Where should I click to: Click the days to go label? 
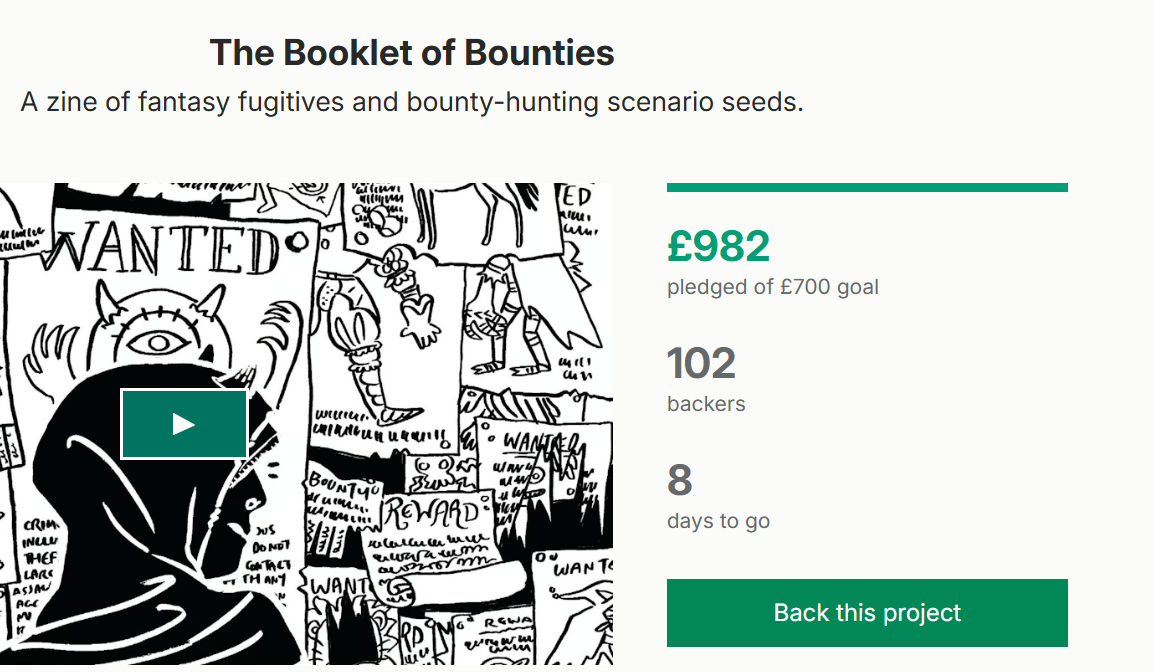pos(718,521)
